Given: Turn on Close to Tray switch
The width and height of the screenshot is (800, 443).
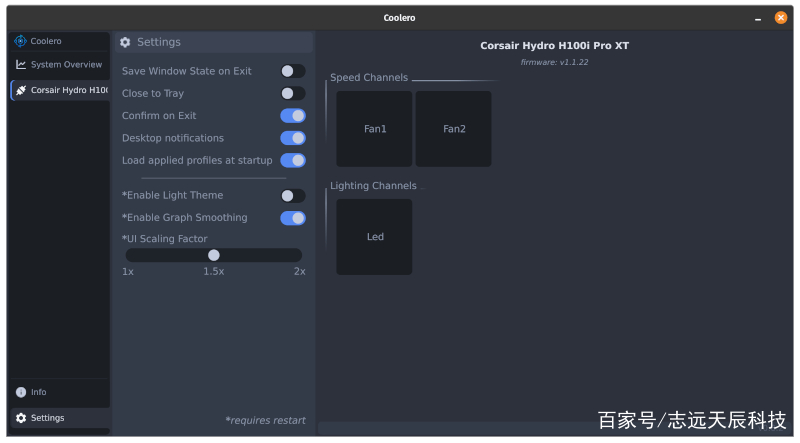Looking at the screenshot, I should [x=293, y=93].
